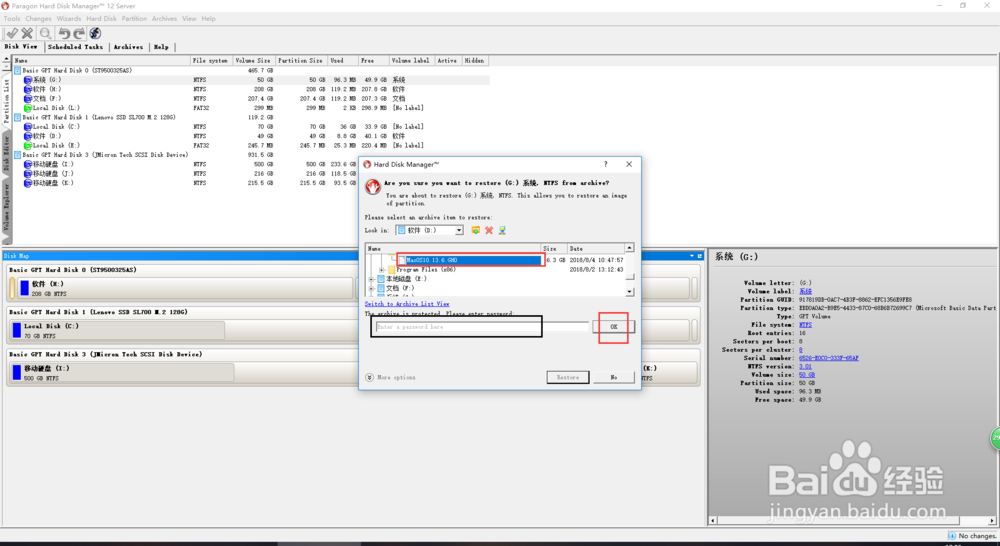Click the archive password input field

click(x=482, y=327)
